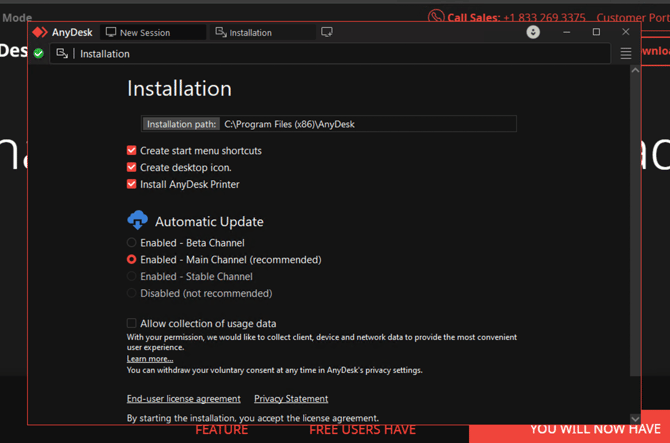Click the Installation heading text
The width and height of the screenshot is (670, 443).
point(179,88)
